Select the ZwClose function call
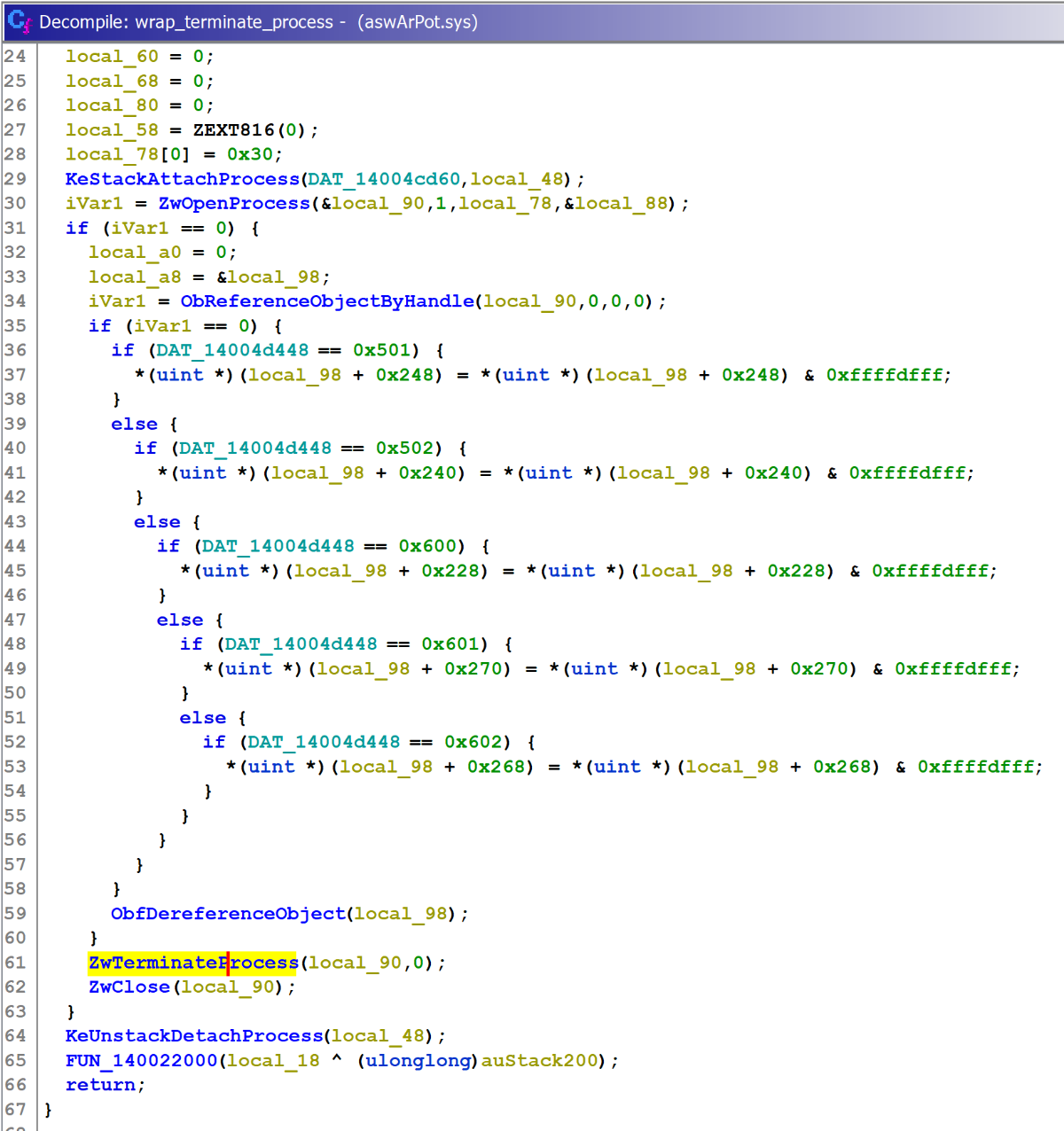This screenshot has height=1131, width=1064. (x=129, y=987)
